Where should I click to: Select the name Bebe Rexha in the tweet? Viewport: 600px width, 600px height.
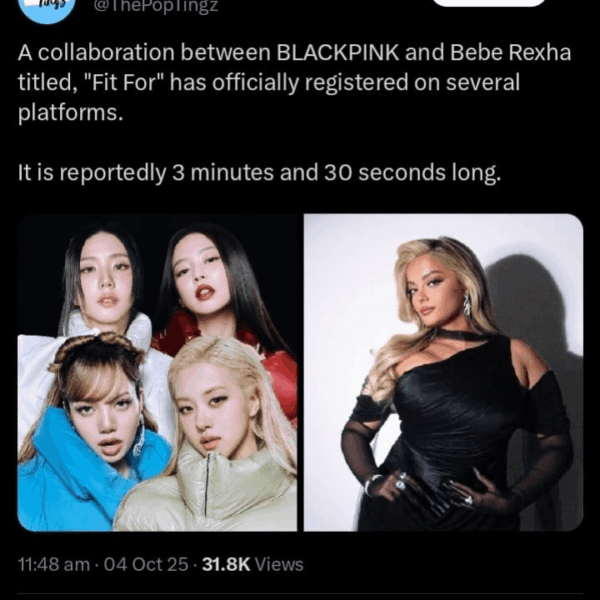510,52
